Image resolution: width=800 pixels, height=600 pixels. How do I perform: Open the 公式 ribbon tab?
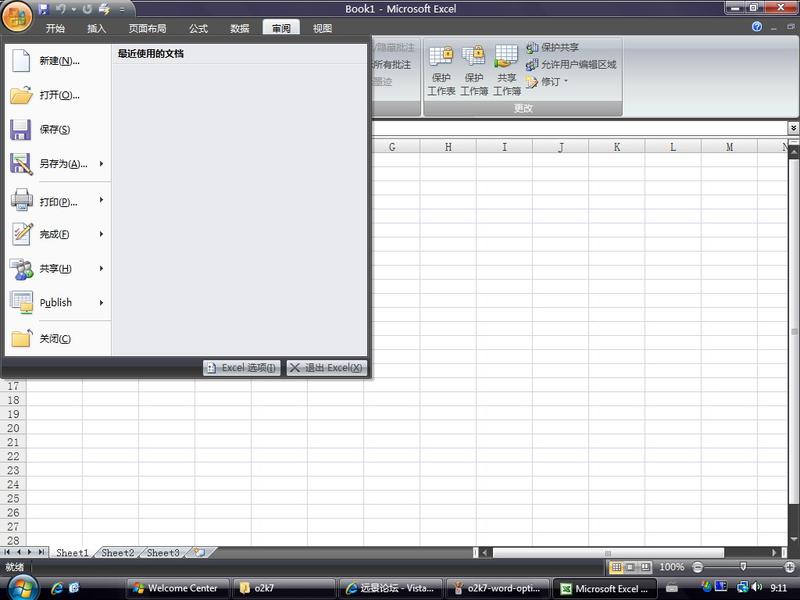198,29
